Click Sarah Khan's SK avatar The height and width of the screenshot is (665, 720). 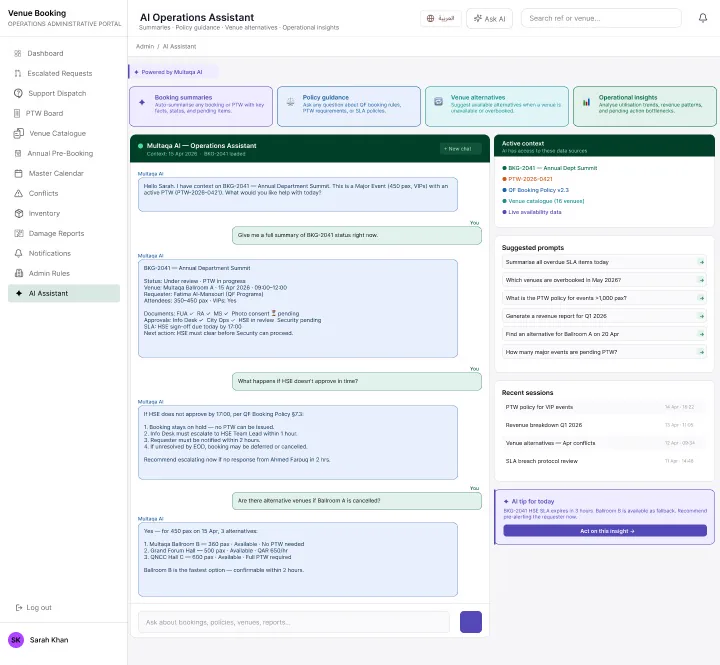pyautogui.click(x=16, y=640)
